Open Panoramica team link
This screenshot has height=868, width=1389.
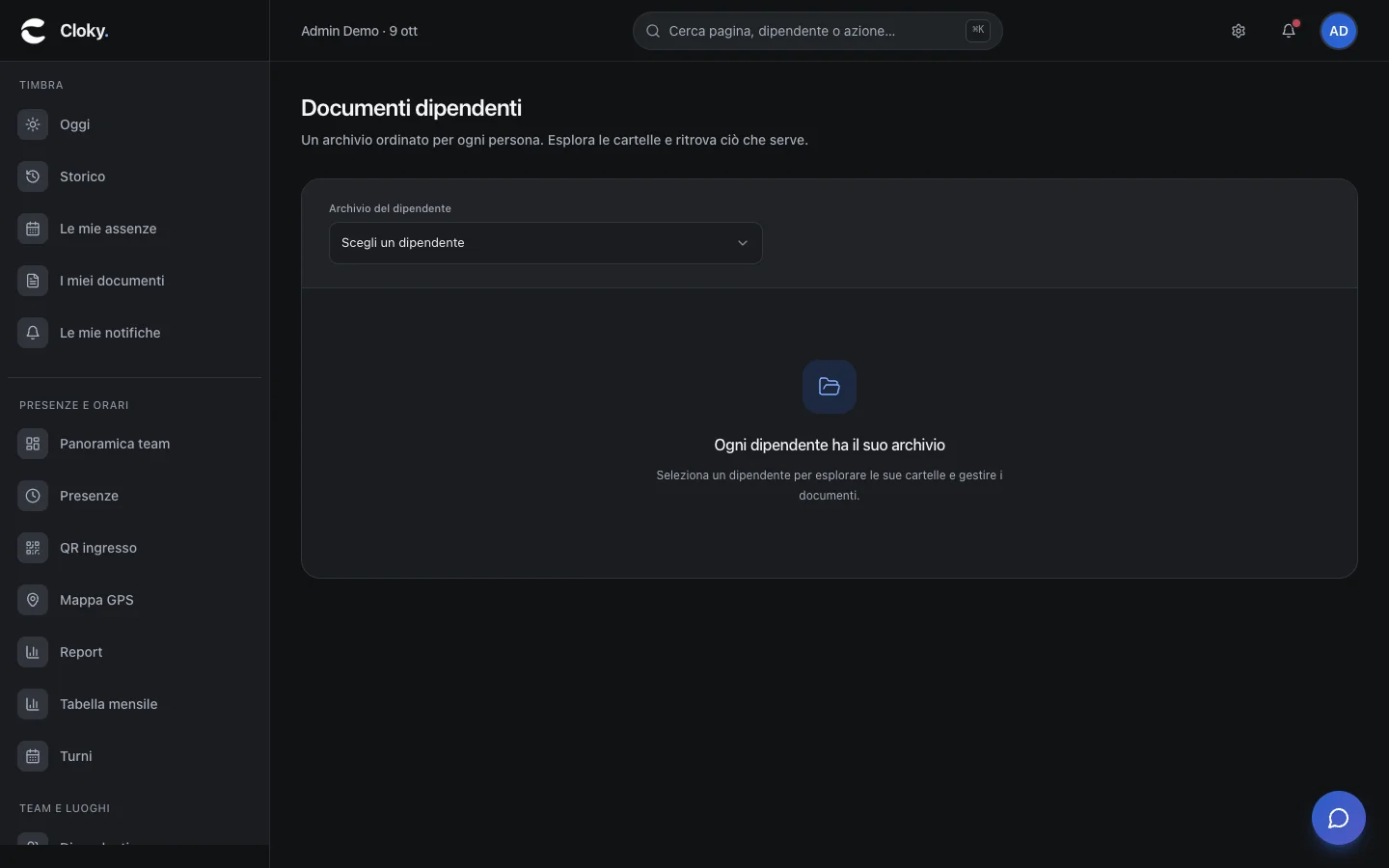pos(134,444)
